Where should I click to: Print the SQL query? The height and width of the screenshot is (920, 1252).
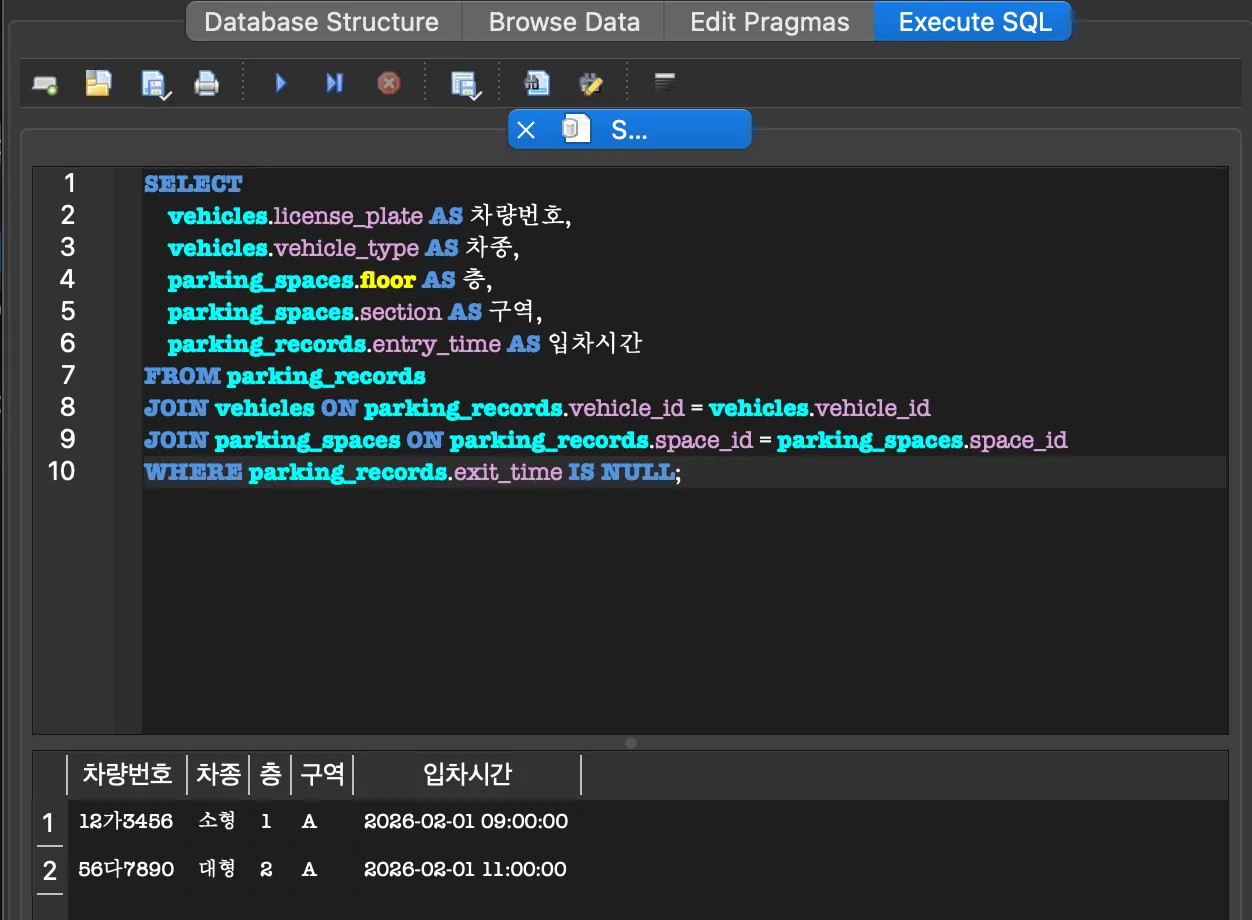click(x=206, y=83)
